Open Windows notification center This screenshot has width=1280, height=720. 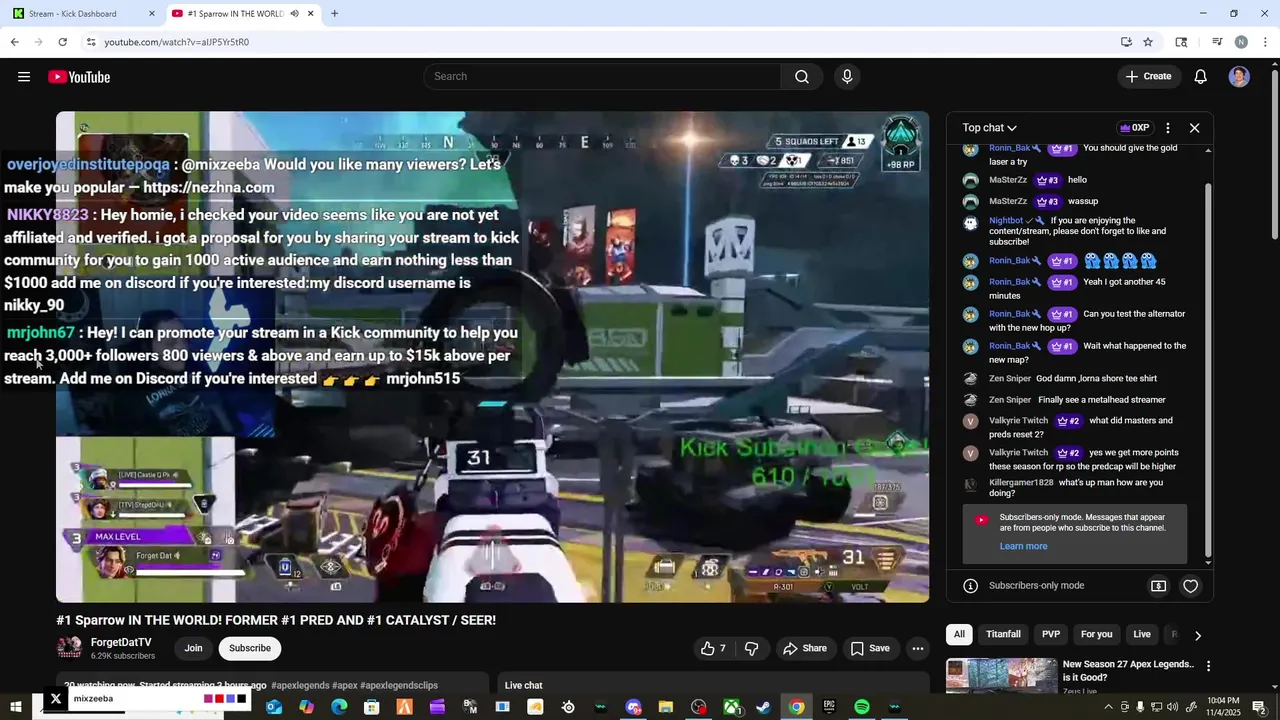tap(1259, 707)
